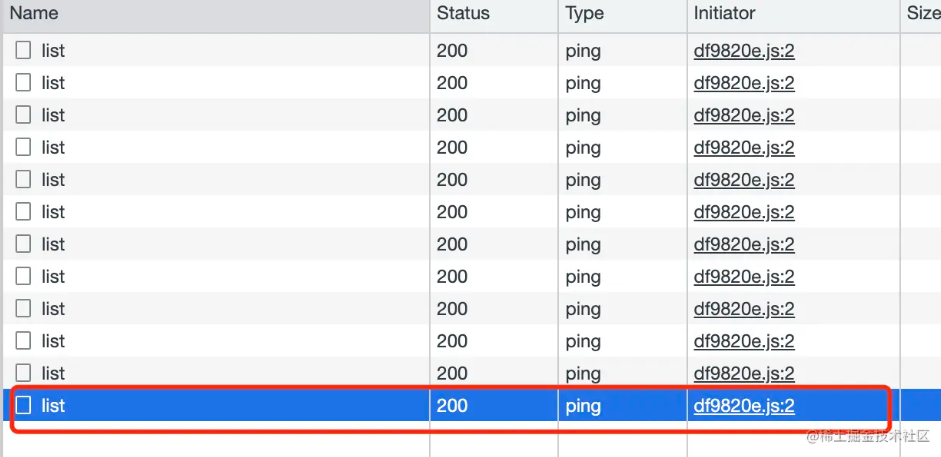Open df9820e.js:2 link in the highlighted row

point(744,406)
